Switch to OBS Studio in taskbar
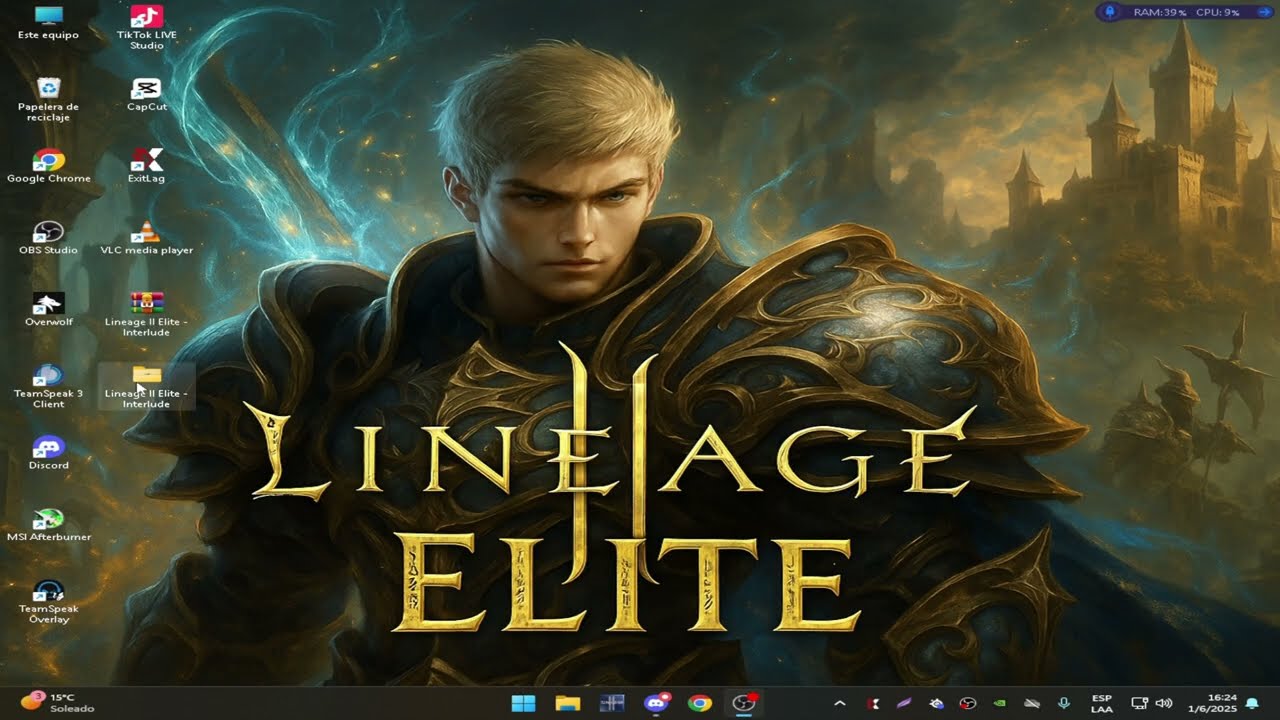The width and height of the screenshot is (1280, 720). tap(743, 703)
